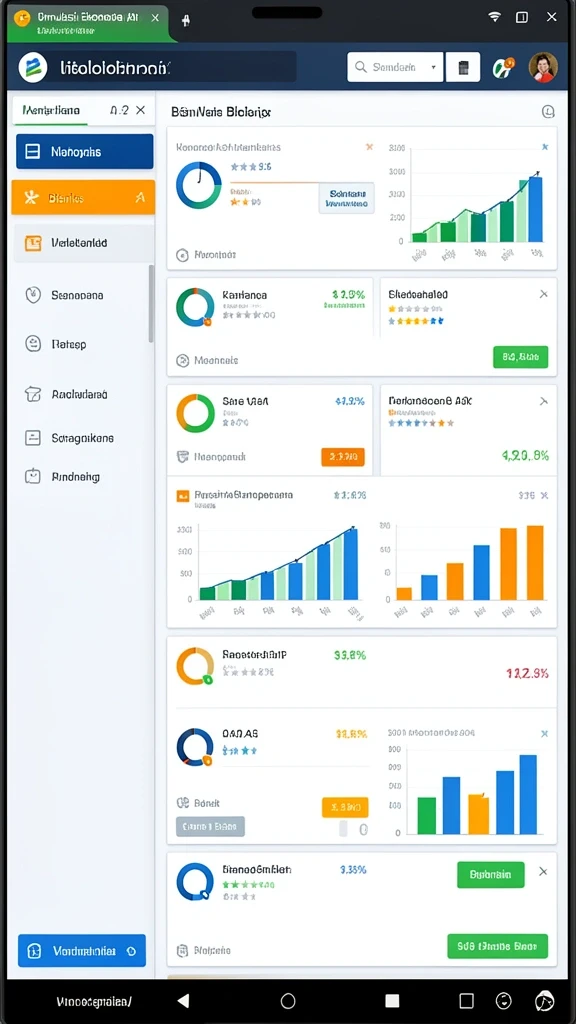Open the search dropdown arrow
The height and width of the screenshot is (1024, 576).
433,67
